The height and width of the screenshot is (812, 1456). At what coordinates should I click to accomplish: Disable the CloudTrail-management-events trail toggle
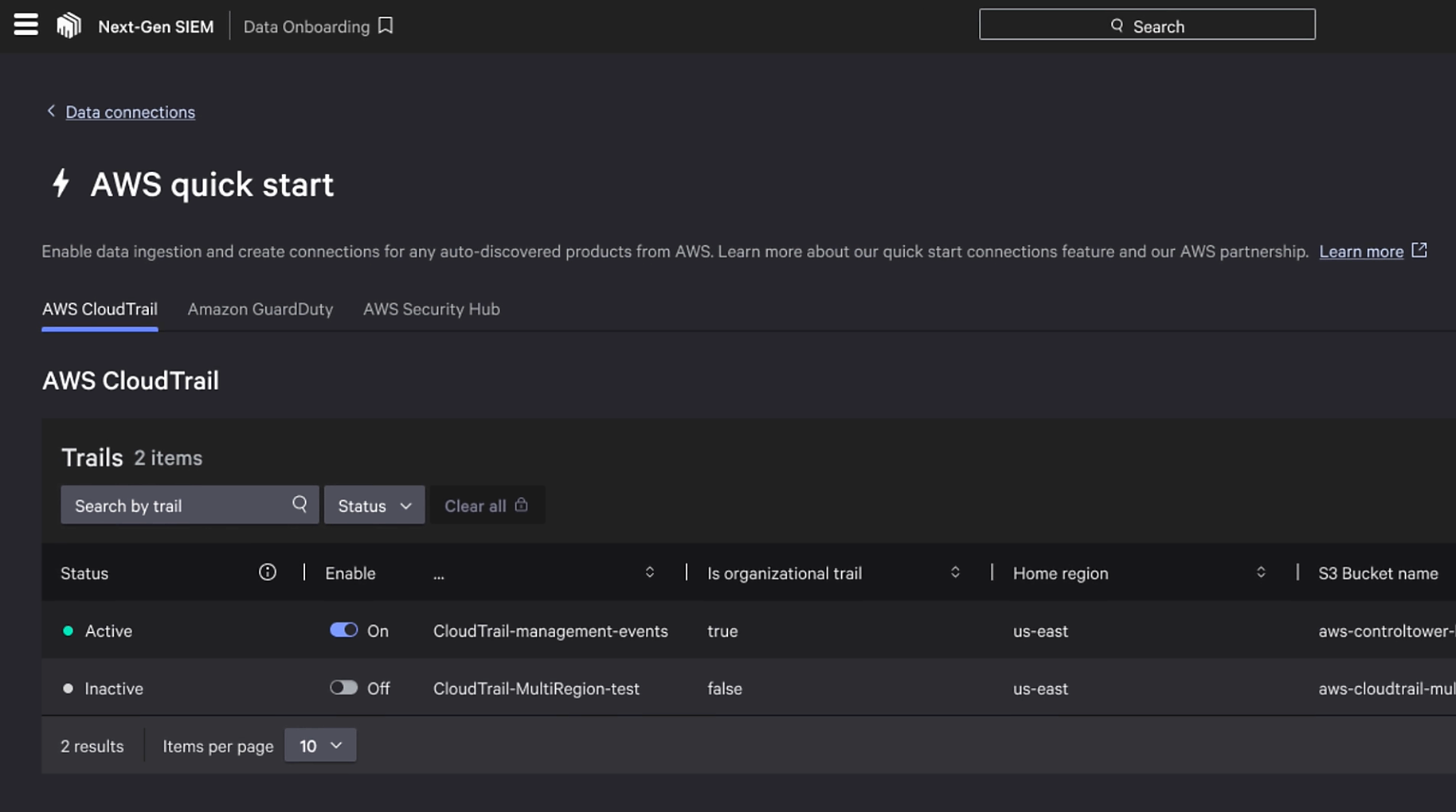pyautogui.click(x=344, y=630)
